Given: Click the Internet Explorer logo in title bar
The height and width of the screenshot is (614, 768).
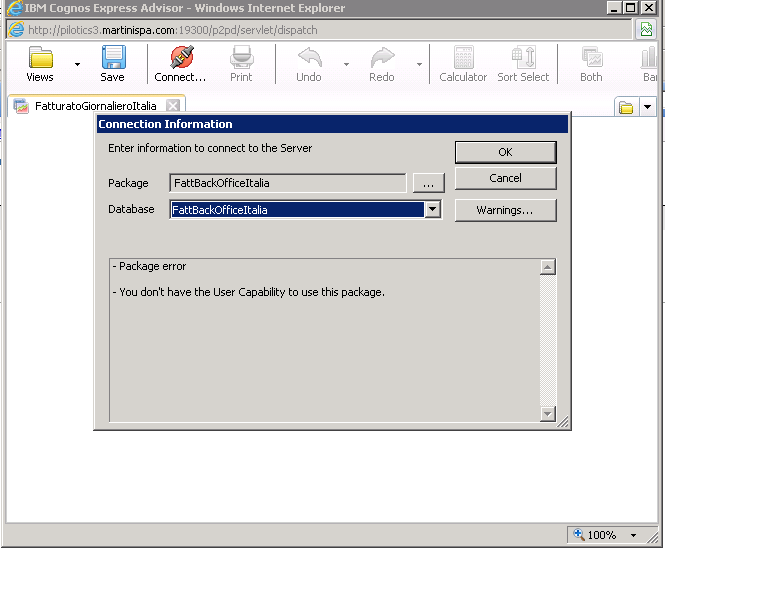Looking at the screenshot, I should (15, 8).
